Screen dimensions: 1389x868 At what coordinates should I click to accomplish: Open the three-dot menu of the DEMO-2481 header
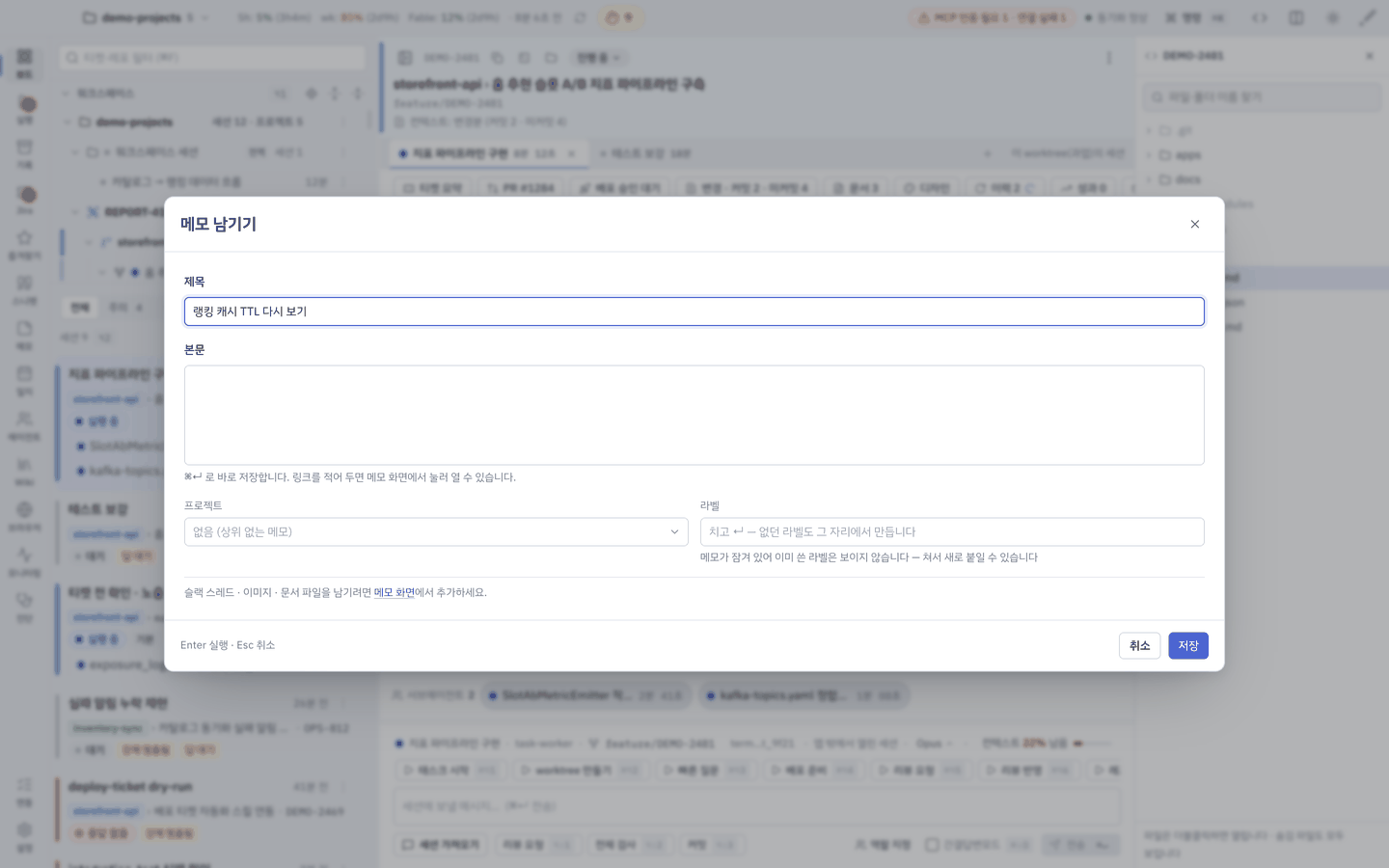click(x=1108, y=58)
